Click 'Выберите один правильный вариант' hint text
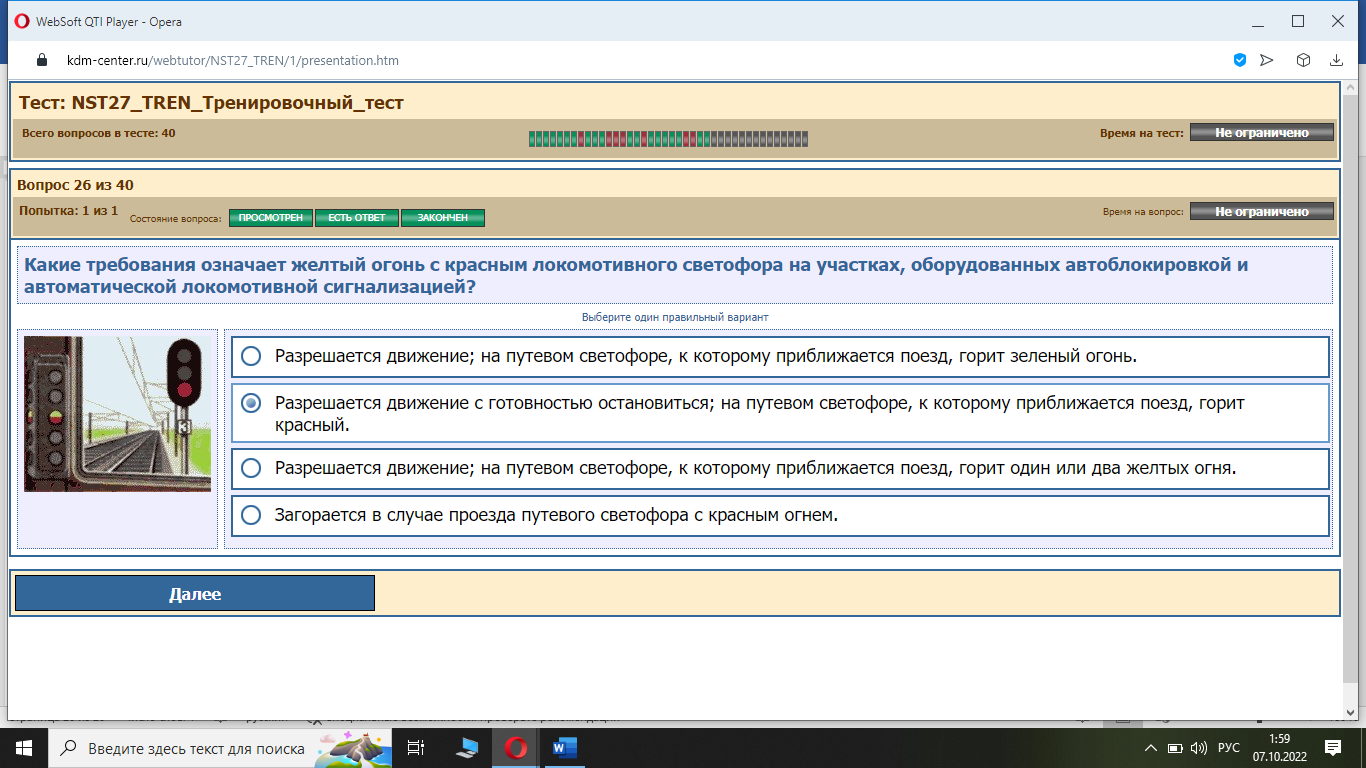 675,317
